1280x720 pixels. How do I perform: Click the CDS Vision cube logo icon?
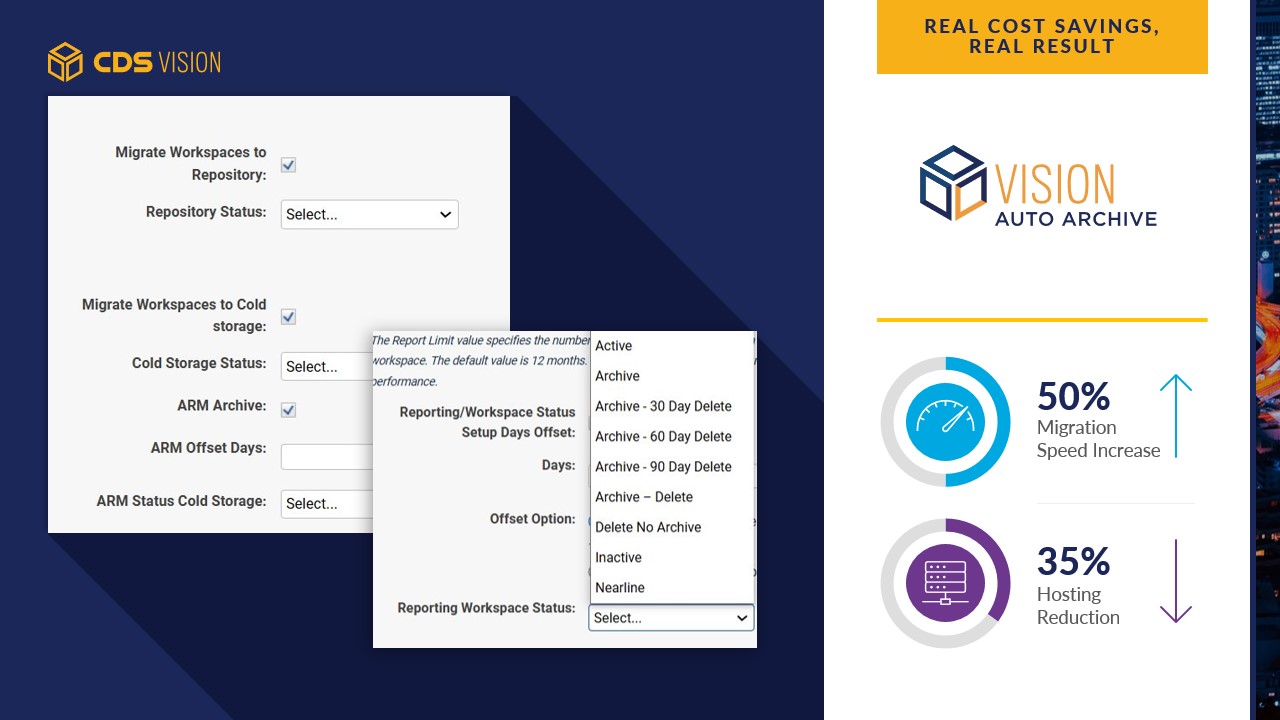(x=65, y=62)
